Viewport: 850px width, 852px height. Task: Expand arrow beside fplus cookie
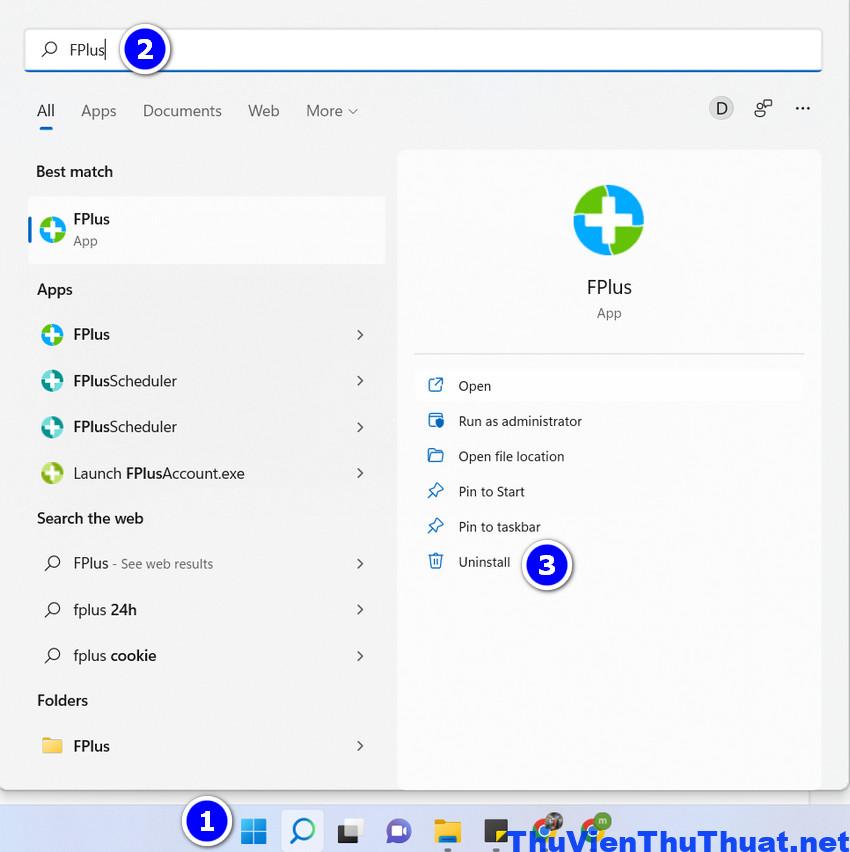pos(360,656)
